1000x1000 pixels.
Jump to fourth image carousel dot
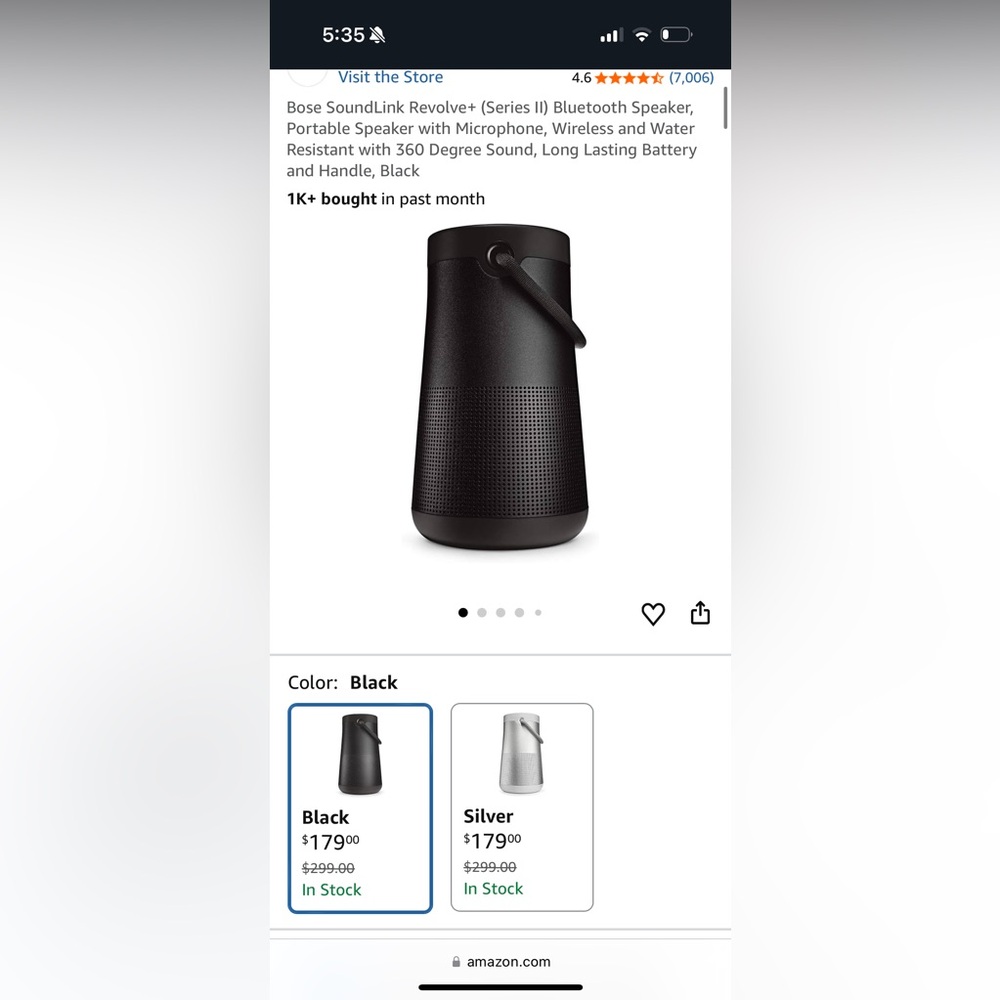pyautogui.click(x=519, y=613)
